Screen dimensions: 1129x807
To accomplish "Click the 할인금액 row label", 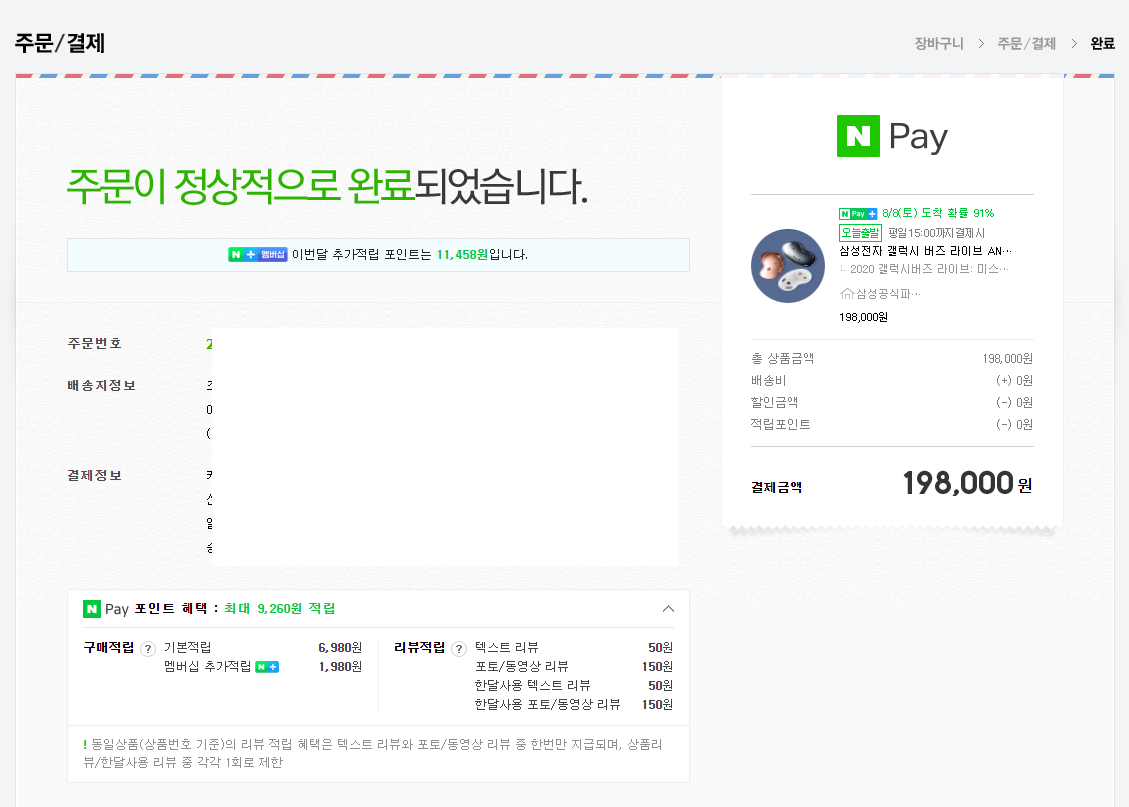I will click(774, 402).
